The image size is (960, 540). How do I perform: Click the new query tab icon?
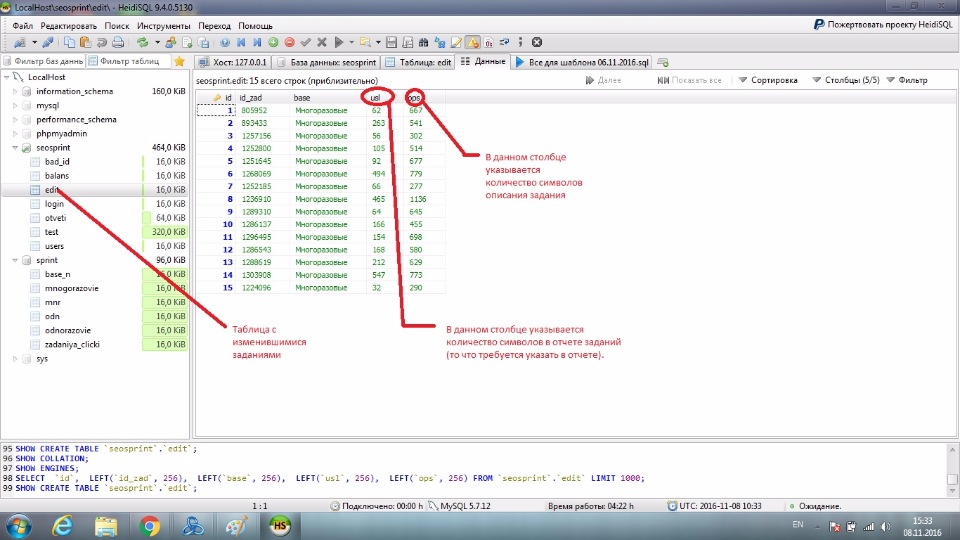pos(662,62)
